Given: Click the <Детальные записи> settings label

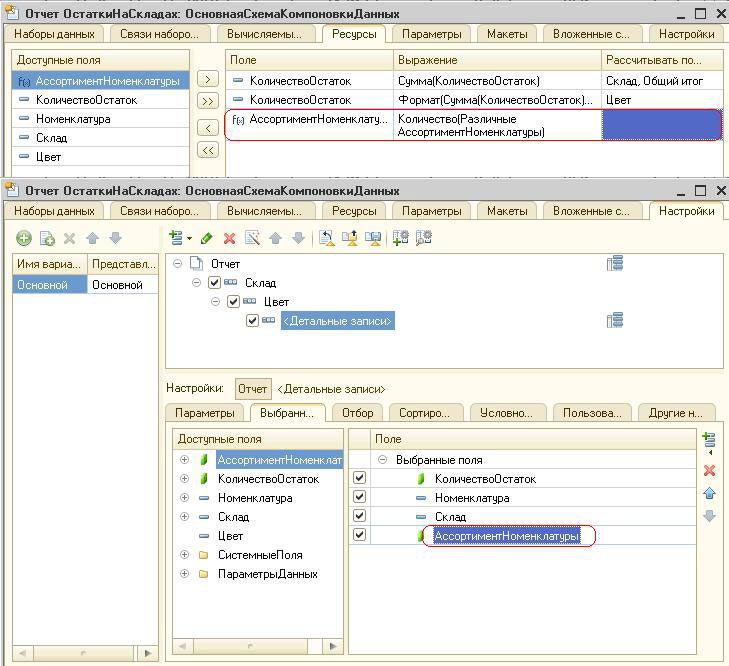Looking at the screenshot, I should coord(331,389).
